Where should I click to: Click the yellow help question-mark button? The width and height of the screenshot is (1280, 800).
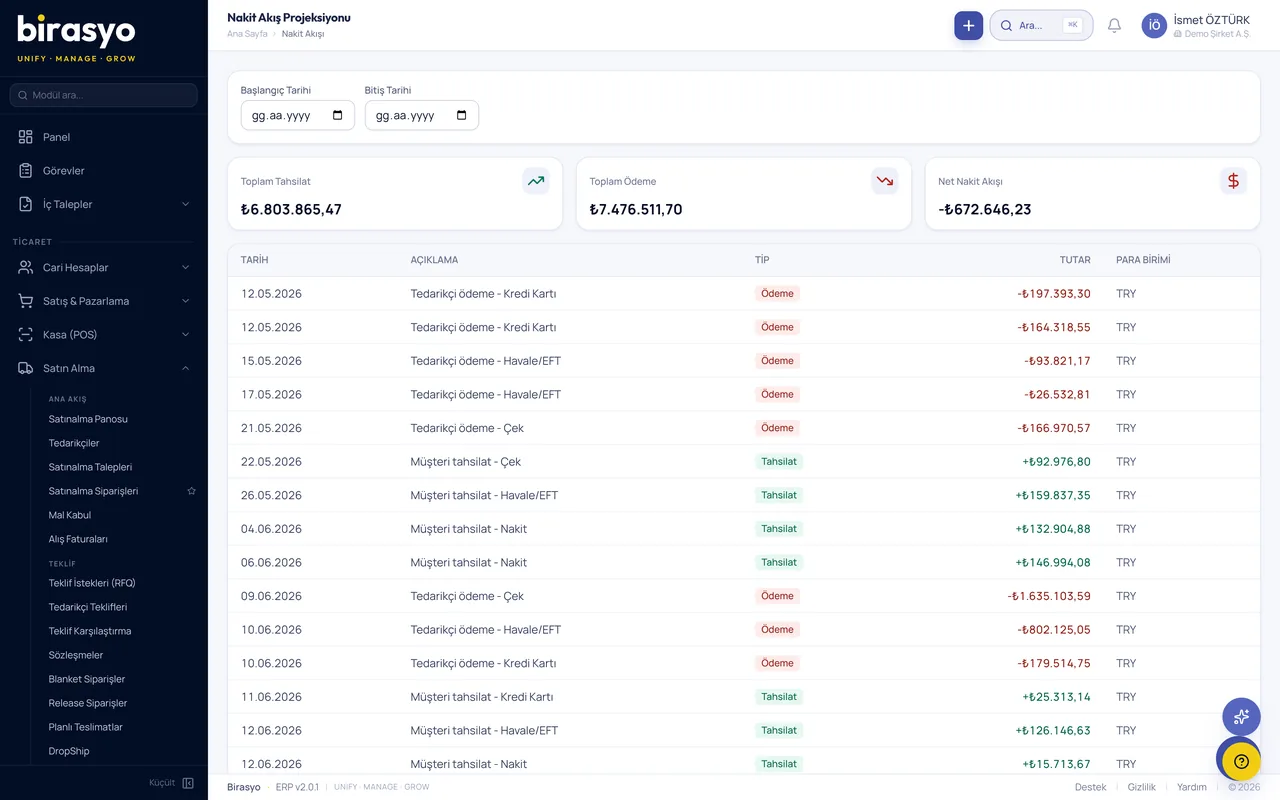(1241, 761)
